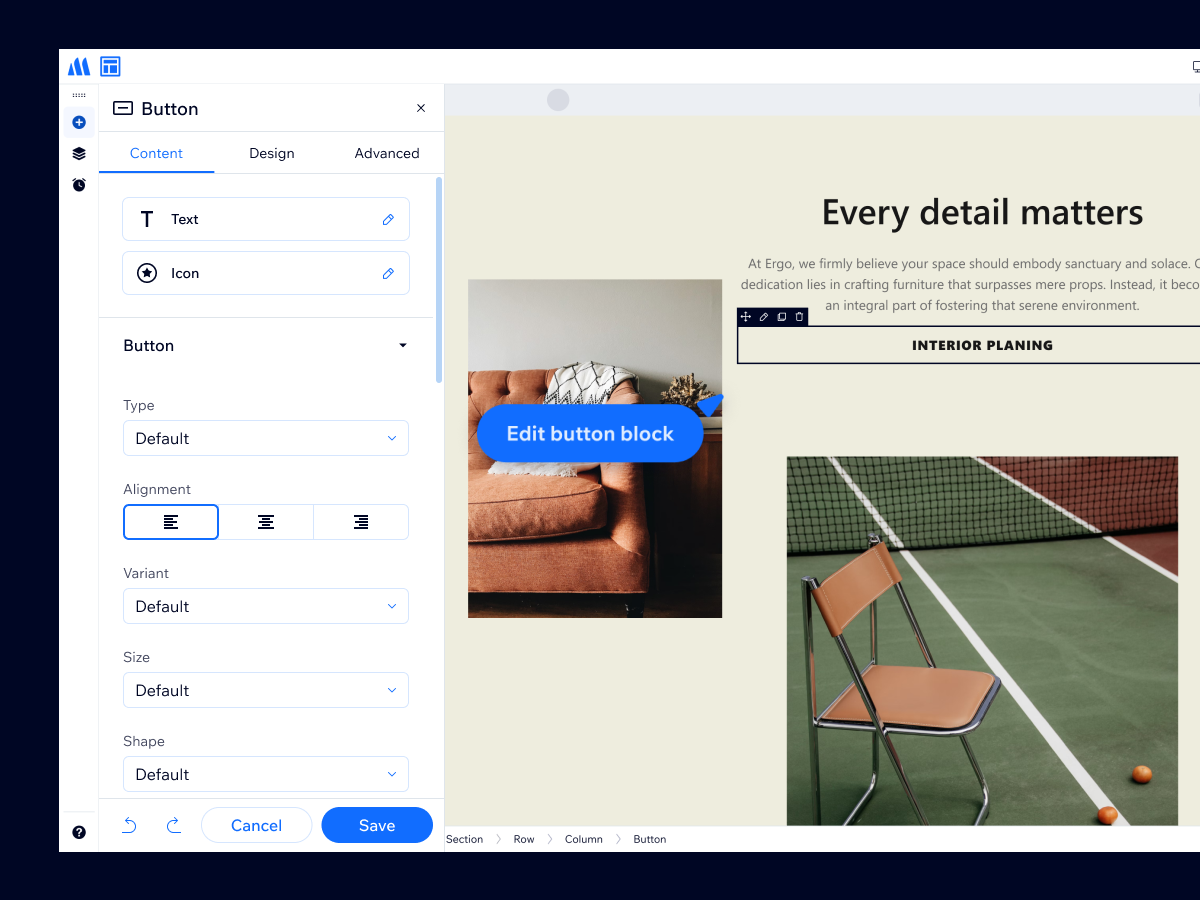Click the pencil icon next to Text
This screenshot has width=1200, height=900.
388,219
